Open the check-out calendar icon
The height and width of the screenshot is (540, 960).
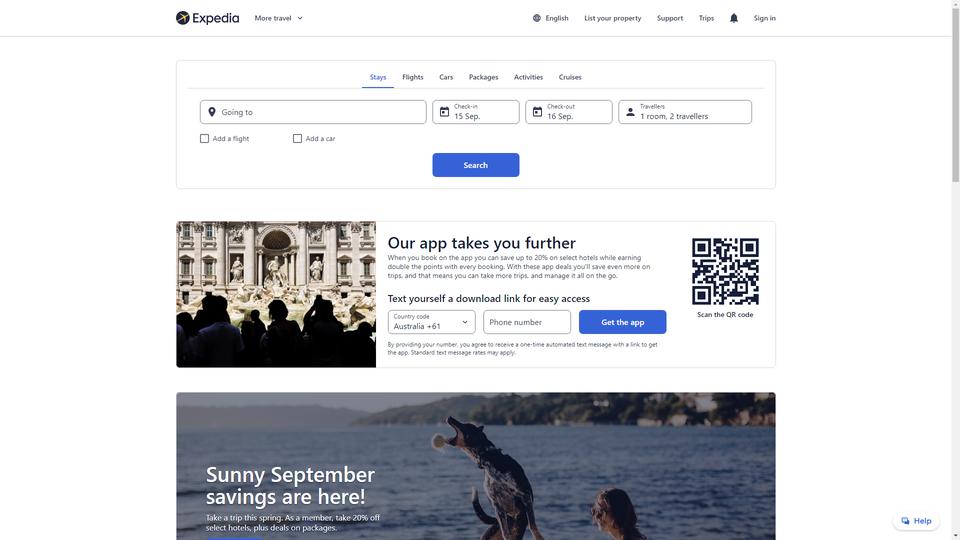coord(537,112)
